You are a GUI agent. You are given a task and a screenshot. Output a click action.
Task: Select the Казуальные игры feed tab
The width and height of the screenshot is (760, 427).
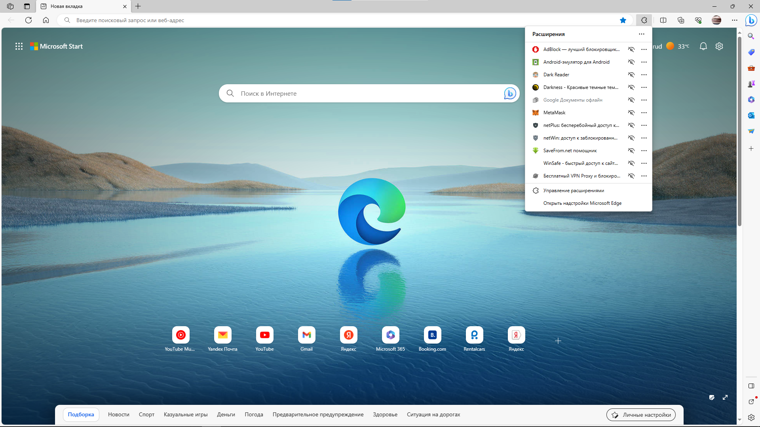pyautogui.click(x=186, y=414)
